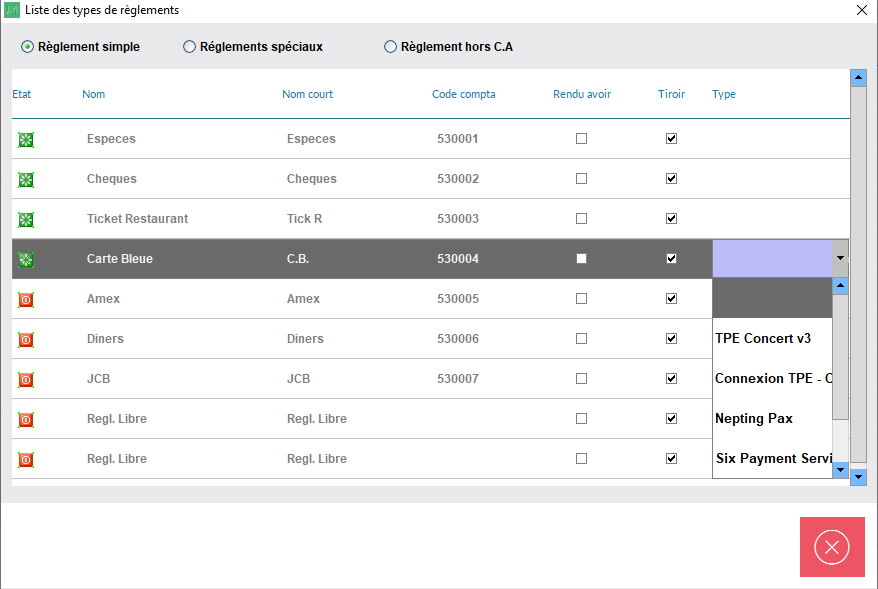Select the Especes name cell
The width and height of the screenshot is (878, 589).
111,139
